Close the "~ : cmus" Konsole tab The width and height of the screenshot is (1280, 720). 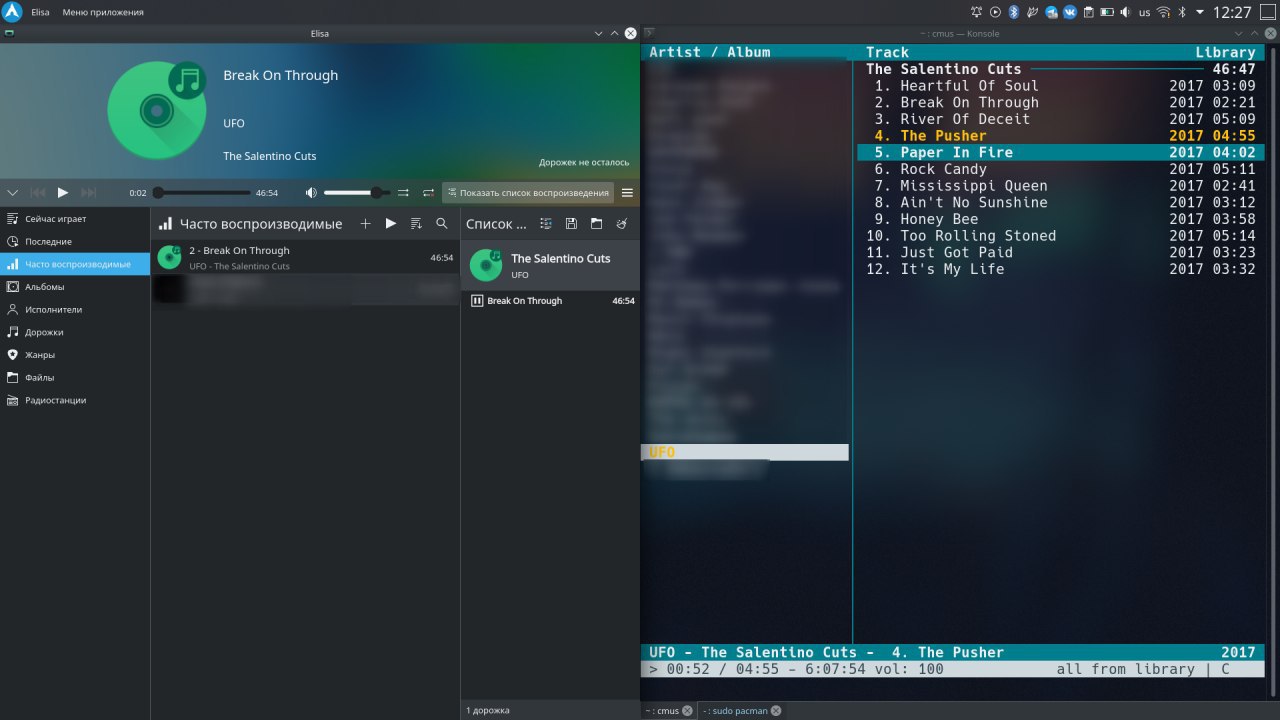coord(687,711)
